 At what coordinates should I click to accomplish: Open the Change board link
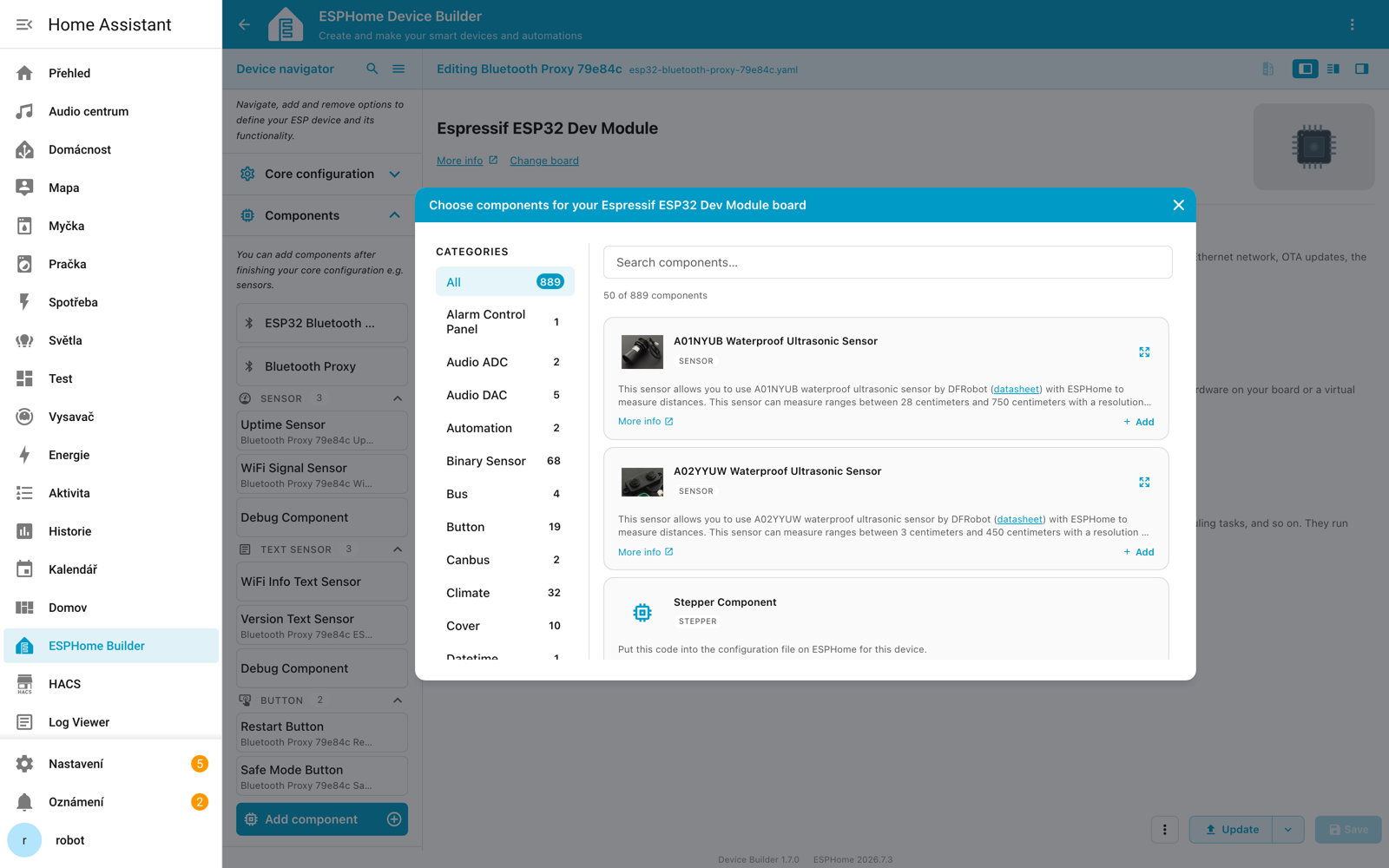pos(544,161)
